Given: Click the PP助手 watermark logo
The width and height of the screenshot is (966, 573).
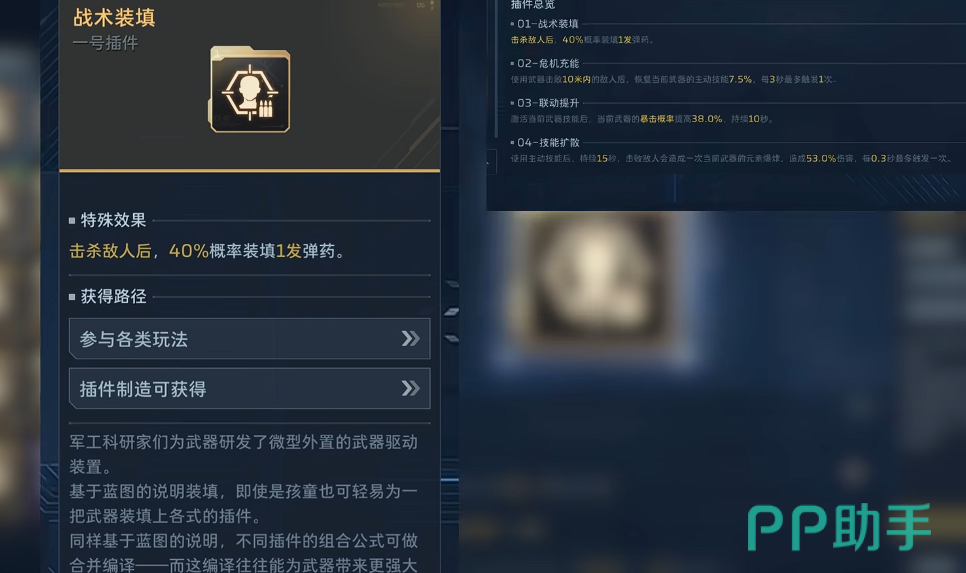Looking at the screenshot, I should coord(839,527).
